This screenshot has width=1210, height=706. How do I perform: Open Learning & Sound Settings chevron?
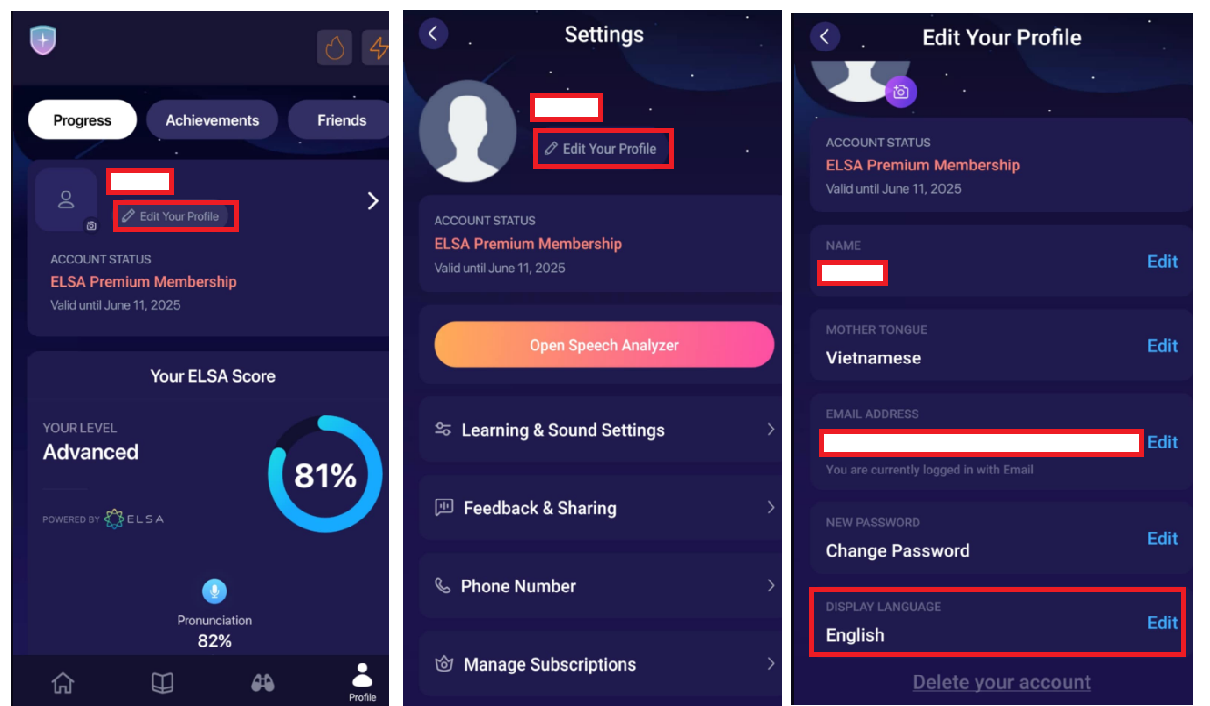770,429
